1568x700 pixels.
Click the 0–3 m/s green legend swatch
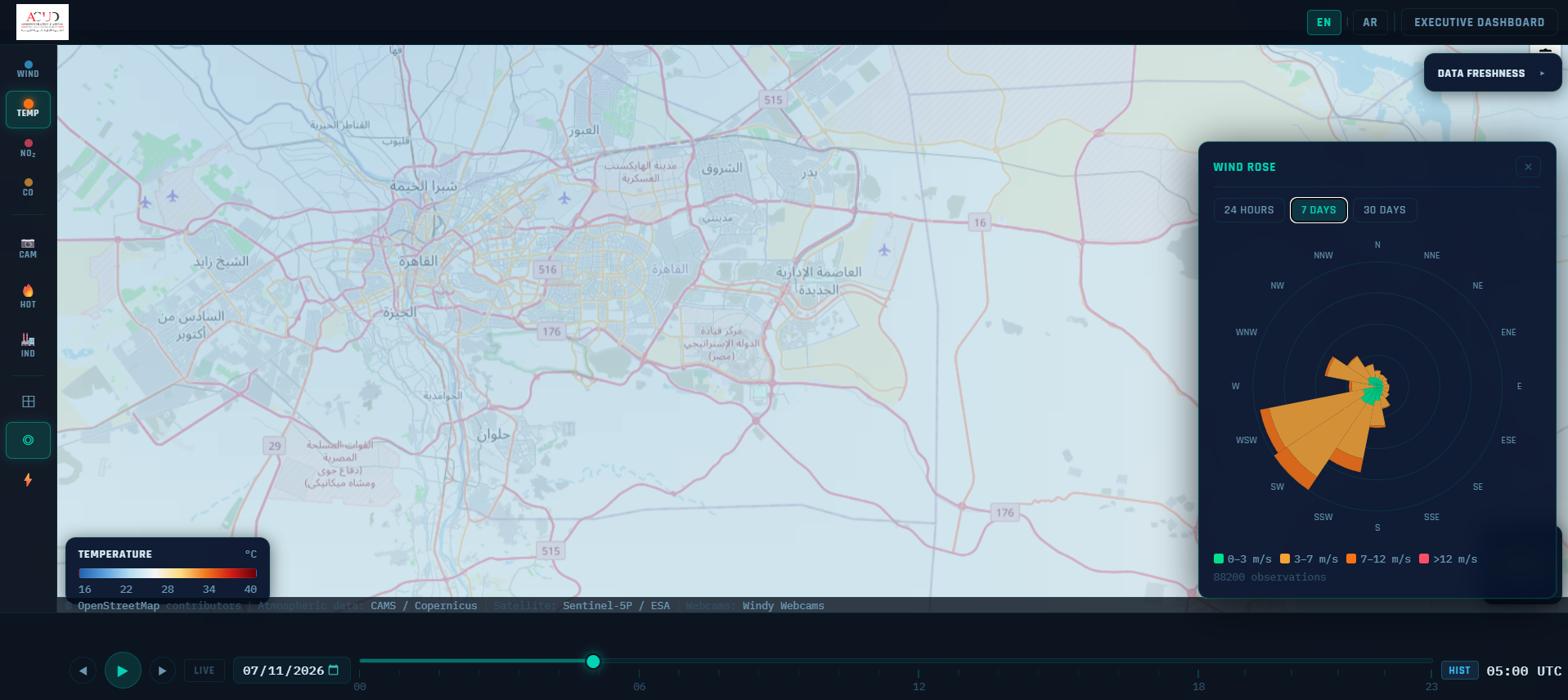coord(1219,559)
